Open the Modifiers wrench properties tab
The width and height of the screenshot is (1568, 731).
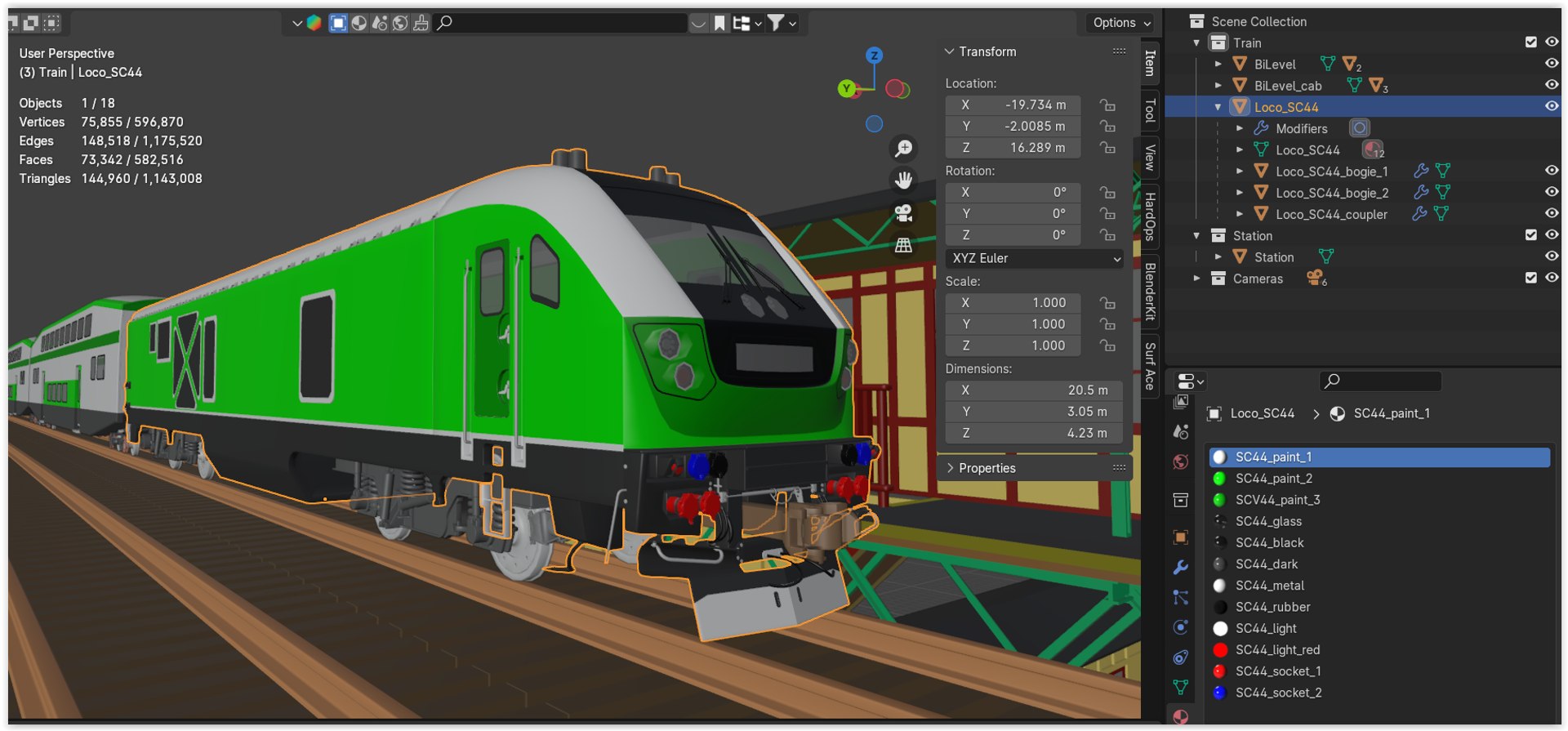1180,568
